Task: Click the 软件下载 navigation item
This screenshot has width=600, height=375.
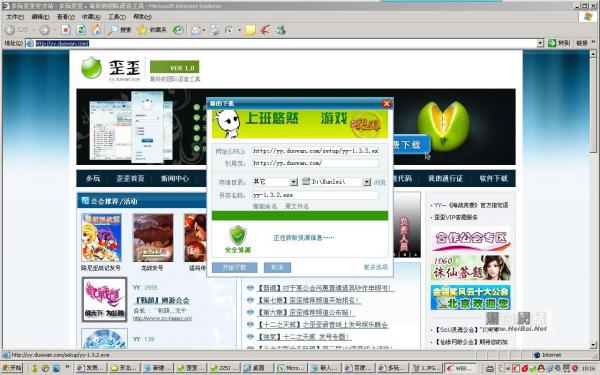Action: [494, 178]
